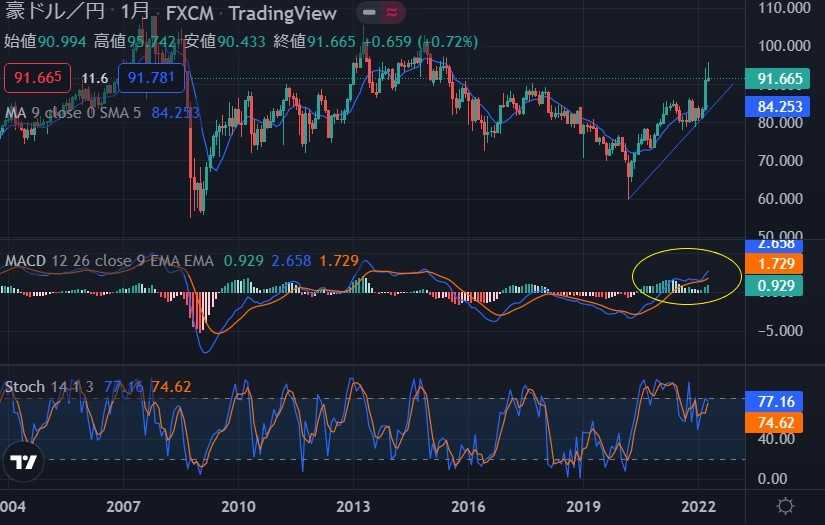Click 80.000 on the price axis
Screen dimensions: 825x525
click(x=780, y=122)
